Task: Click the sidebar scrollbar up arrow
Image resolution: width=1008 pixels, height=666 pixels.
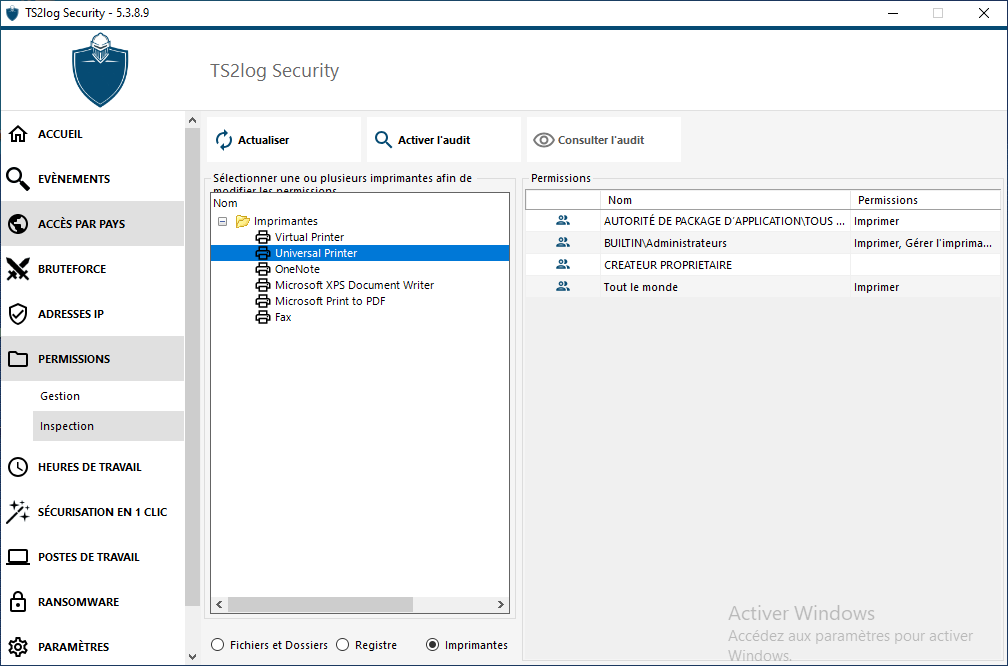Action: point(192,120)
